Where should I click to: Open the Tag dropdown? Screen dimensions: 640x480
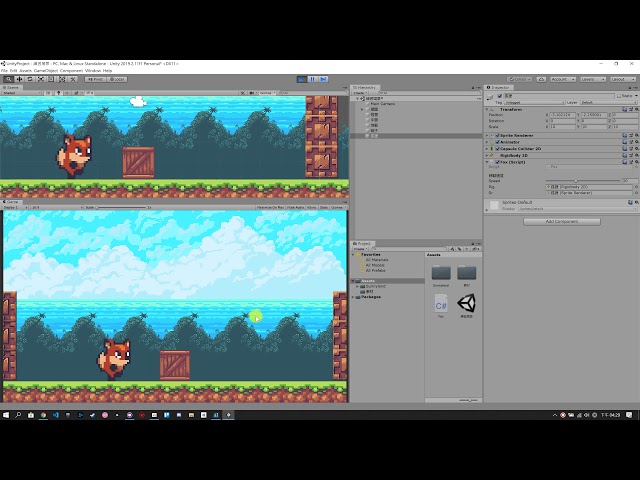(535, 102)
